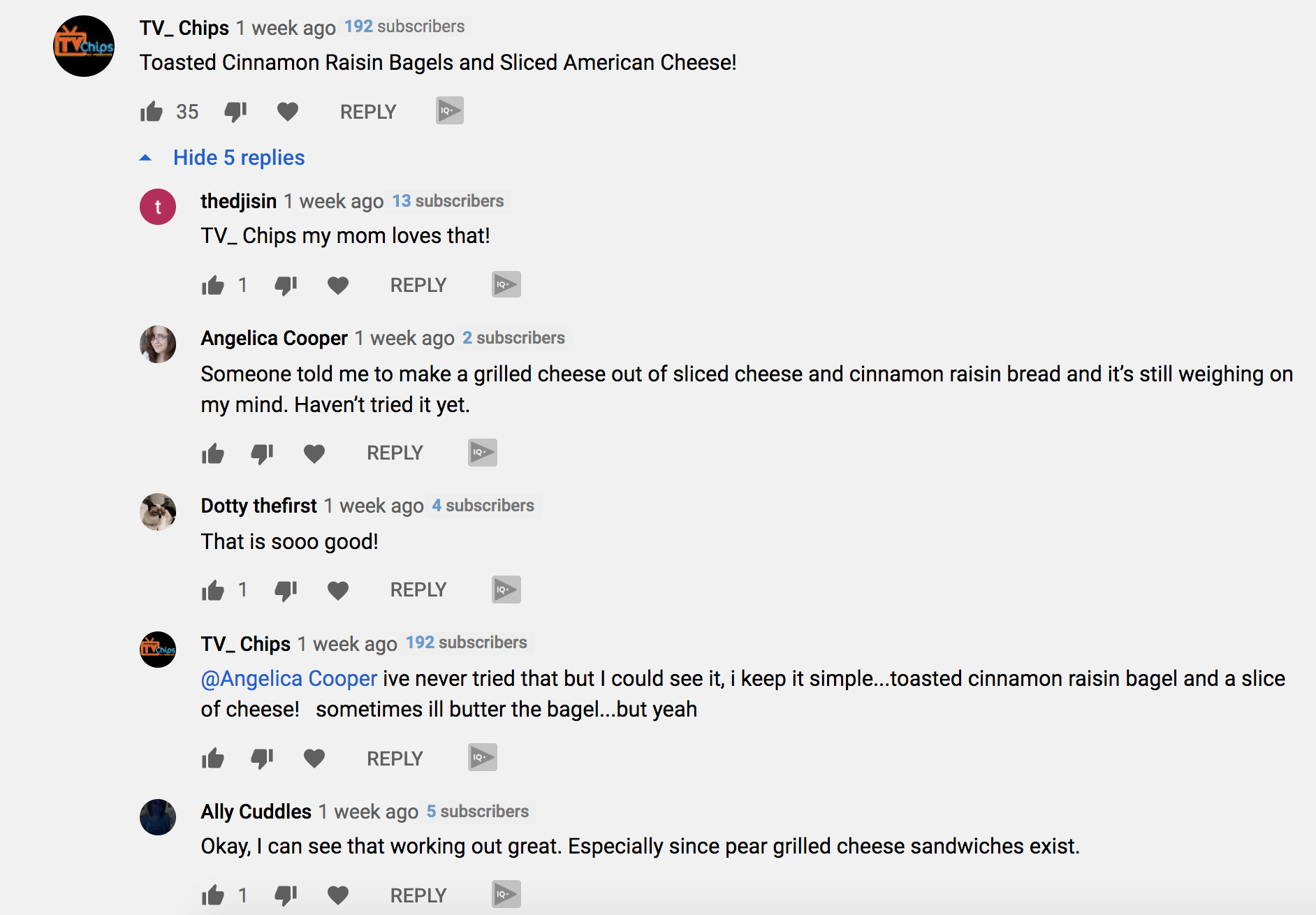
Task: Dislike TV_ Chips' reply about butter the bagel
Action: click(x=262, y=758)
